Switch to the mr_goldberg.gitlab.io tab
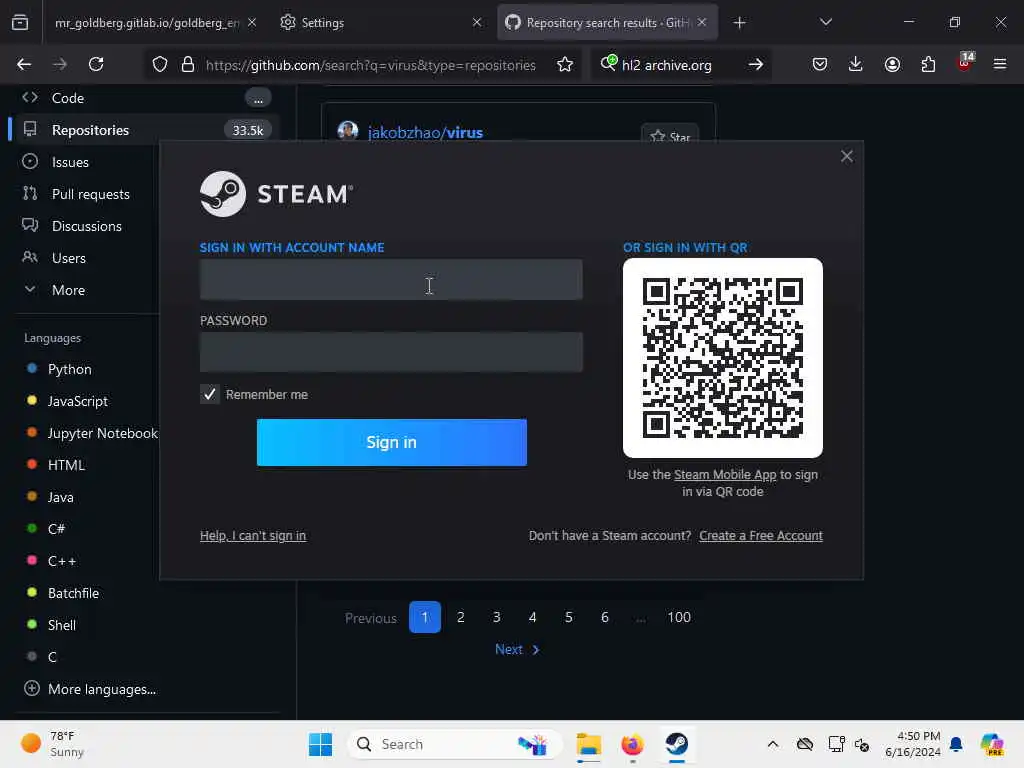1024x768 pixels. point(147,23)
